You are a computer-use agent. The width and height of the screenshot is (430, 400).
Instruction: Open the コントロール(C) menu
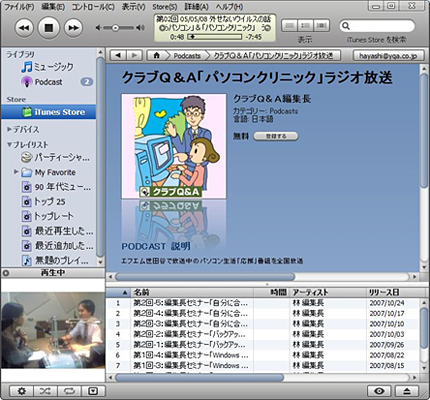[x=93, y=7]
